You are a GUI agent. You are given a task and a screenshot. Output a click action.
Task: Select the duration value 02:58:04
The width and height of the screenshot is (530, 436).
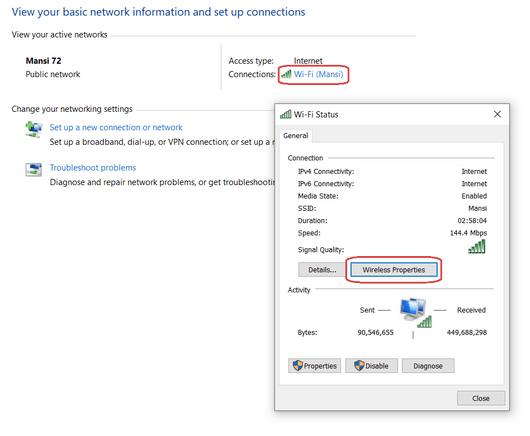click(x=472, y=221)
